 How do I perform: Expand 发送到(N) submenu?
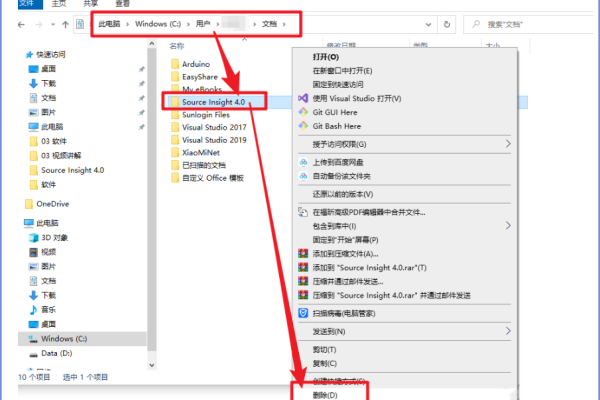tap(508, 331)
